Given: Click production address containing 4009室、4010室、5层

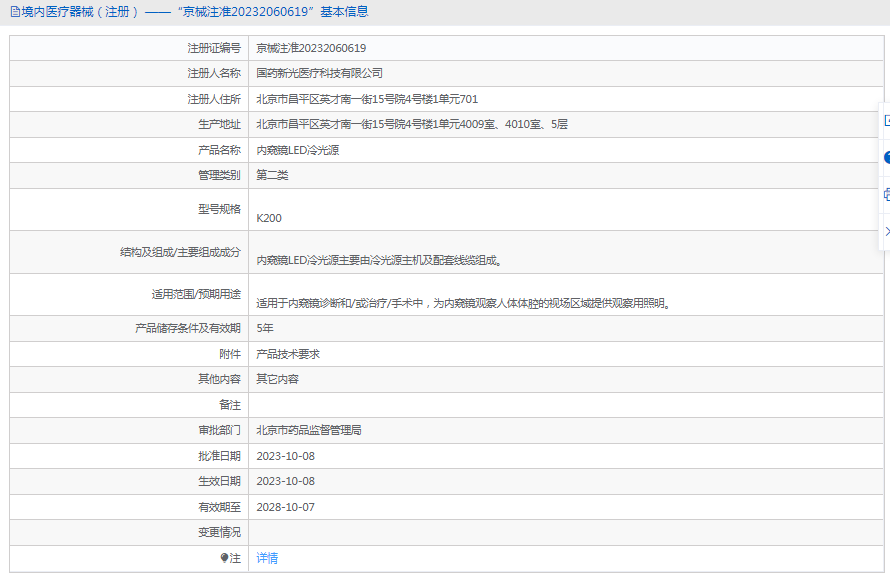Looking at the screenshot, I should (x=412, y=124).
